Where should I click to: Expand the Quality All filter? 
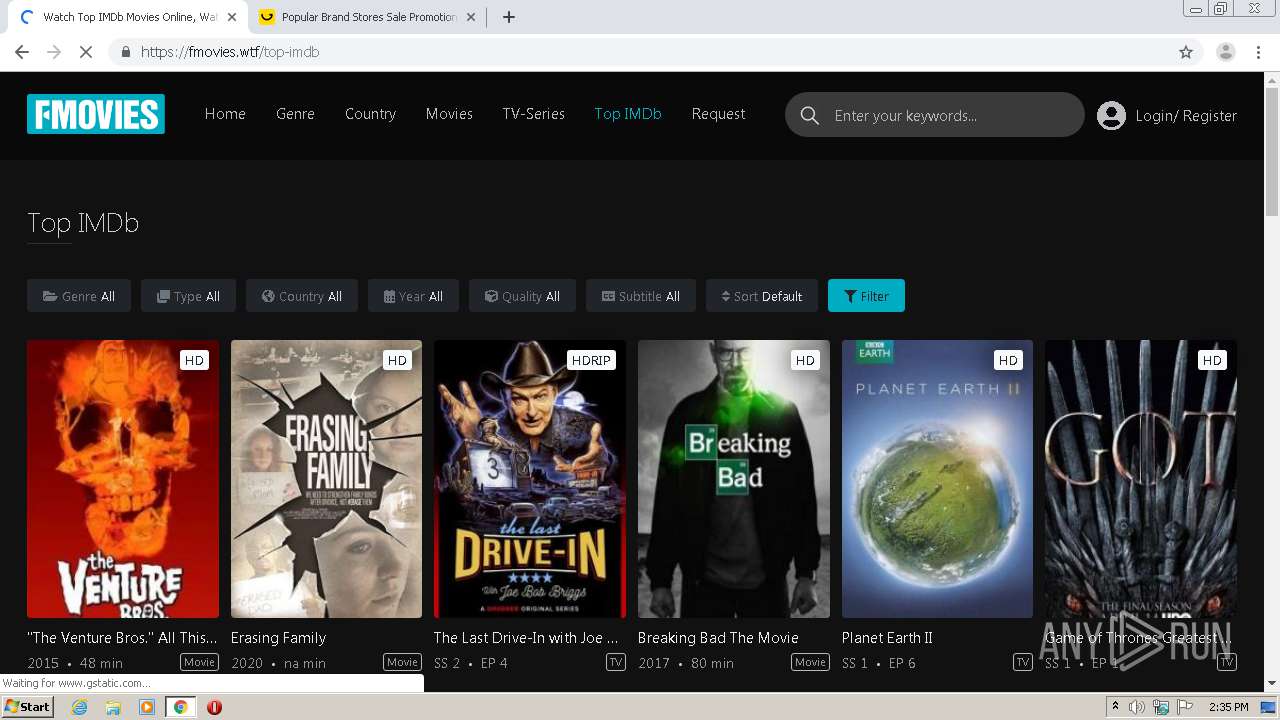(x=522, y=296)
